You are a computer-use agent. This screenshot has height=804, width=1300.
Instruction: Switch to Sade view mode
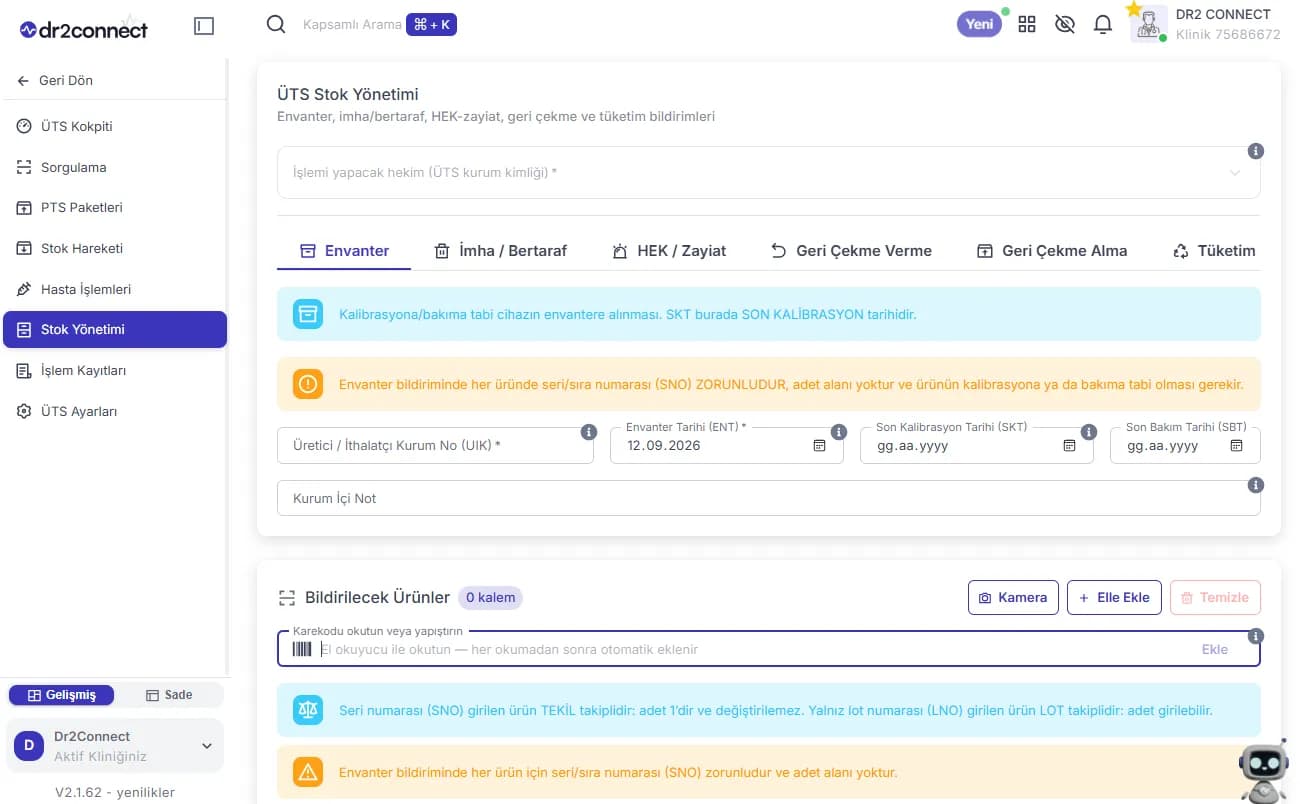(169, 695)
